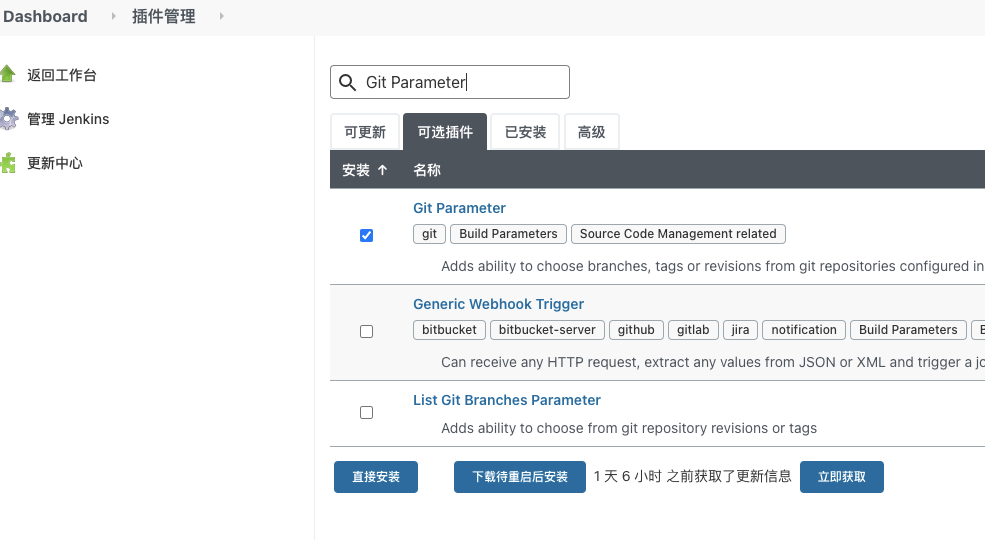Open the 已安装 tab
The height and width of the screenshot is (540, 985).
click(525, 132)
